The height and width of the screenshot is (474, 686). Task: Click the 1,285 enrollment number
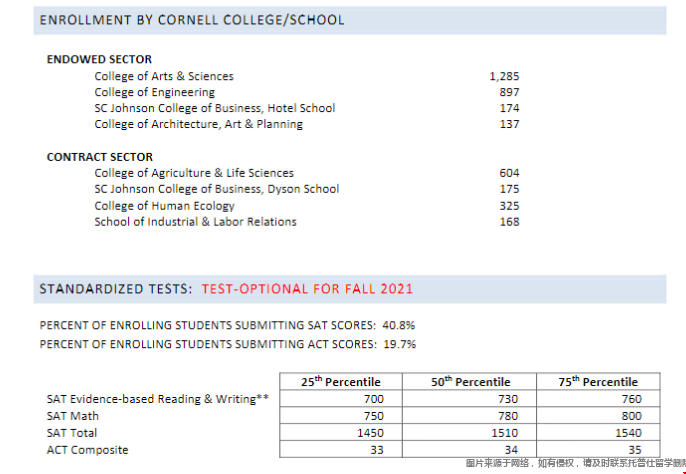coord(505,76)
